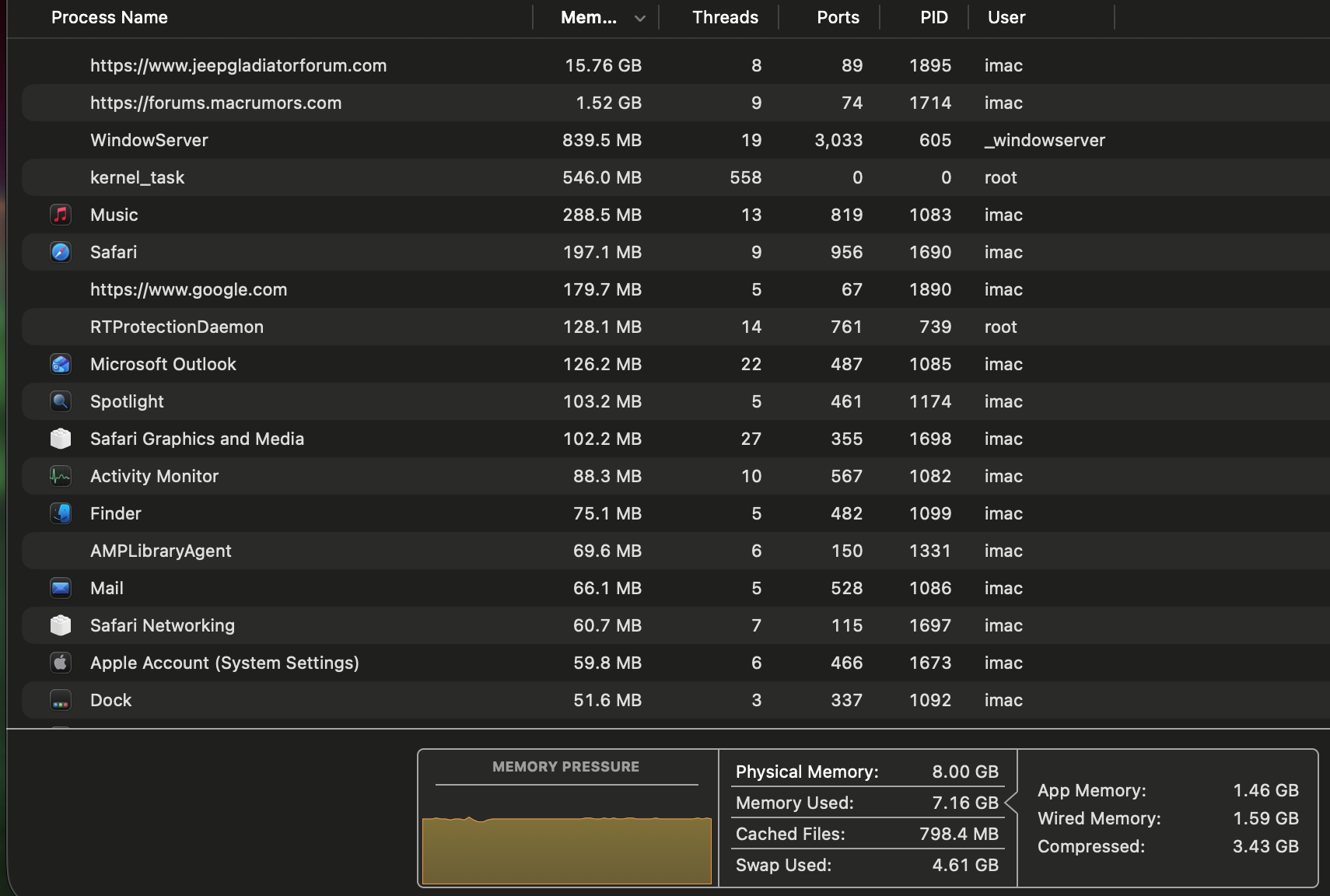The height and width of the screenshot is (896, 1330).
Task: Click the Music app icon
Action: (x=61, y=215)
